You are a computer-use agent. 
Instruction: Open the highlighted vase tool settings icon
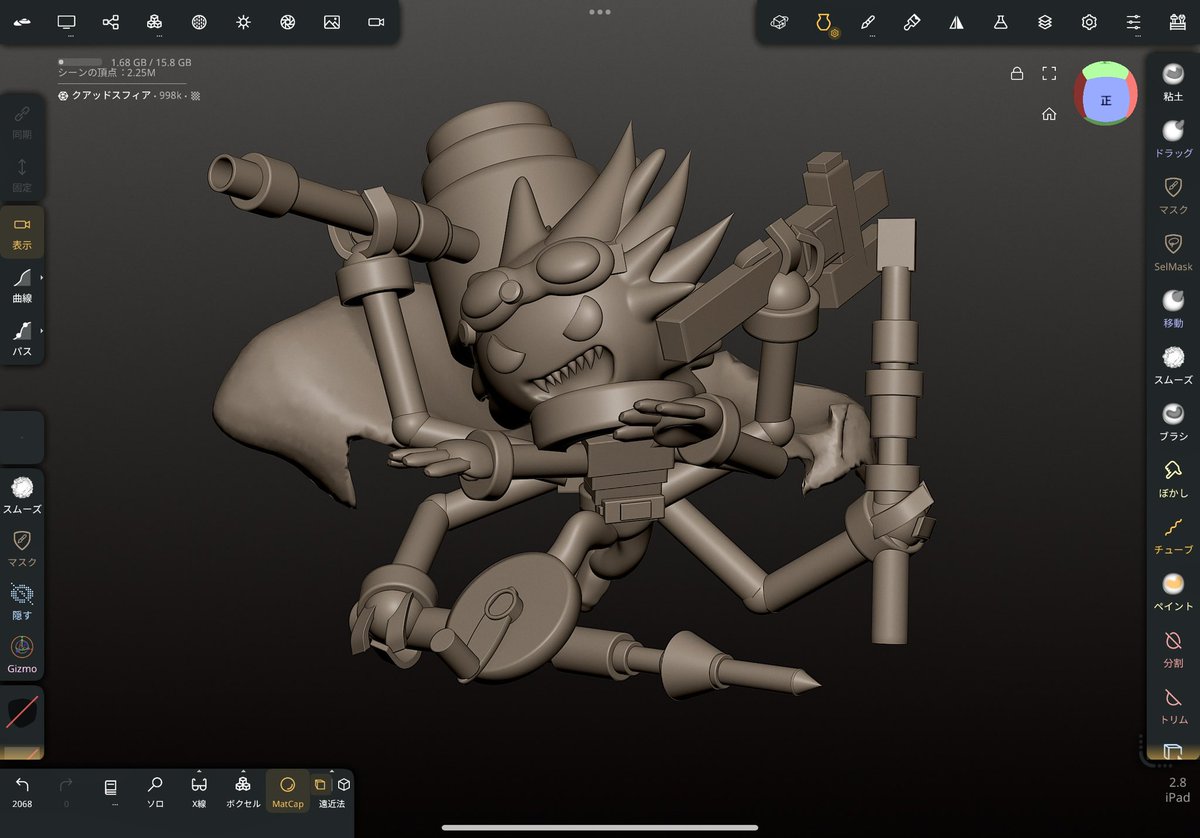[x=824, y=22]
